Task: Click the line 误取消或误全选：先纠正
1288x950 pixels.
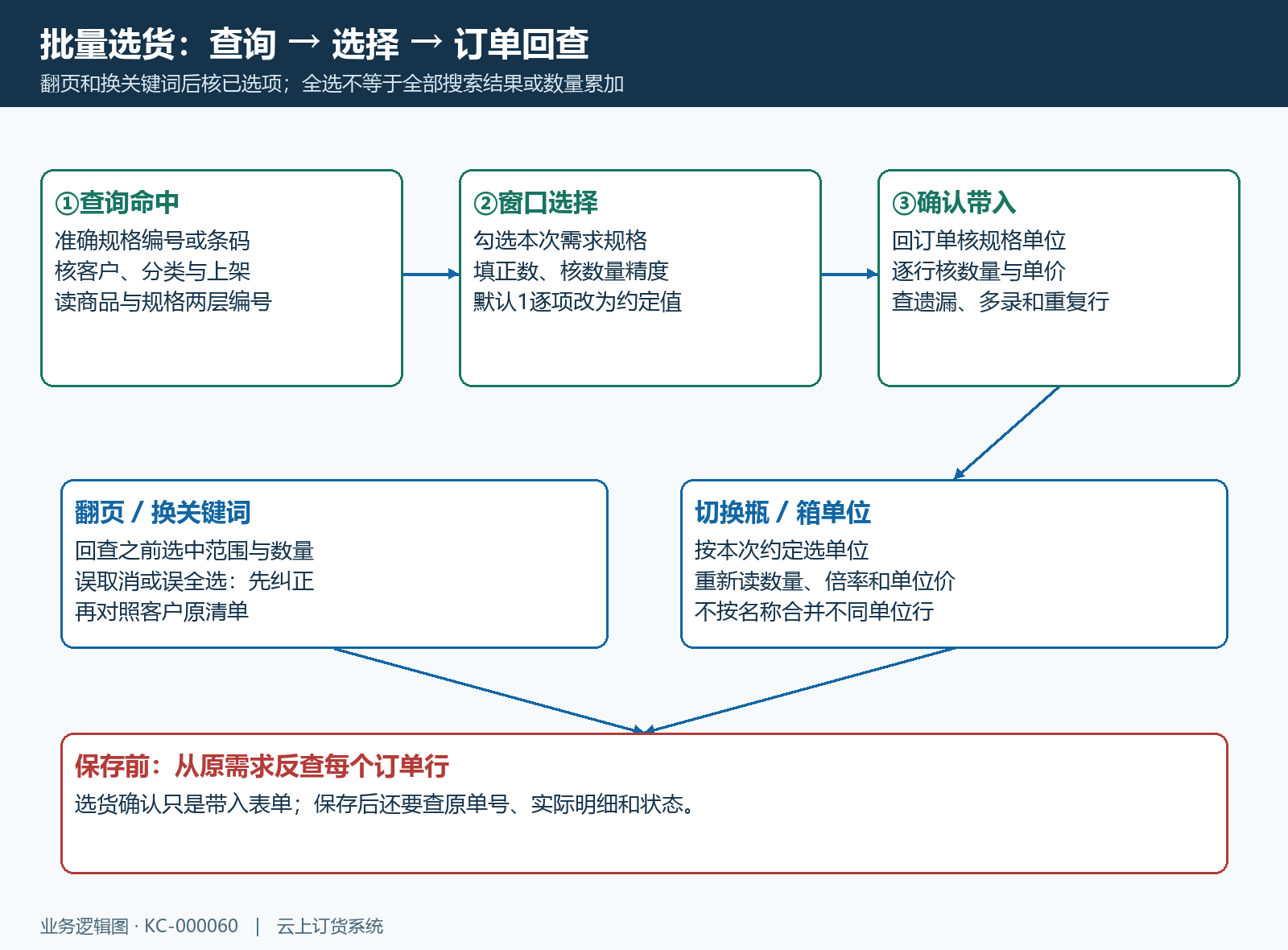Action: 194,581
